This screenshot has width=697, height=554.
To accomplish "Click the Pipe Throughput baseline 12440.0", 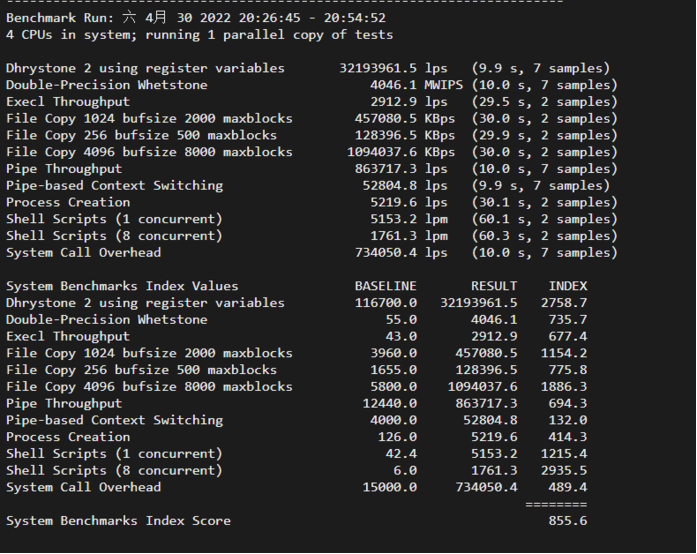I will (390, 403).
